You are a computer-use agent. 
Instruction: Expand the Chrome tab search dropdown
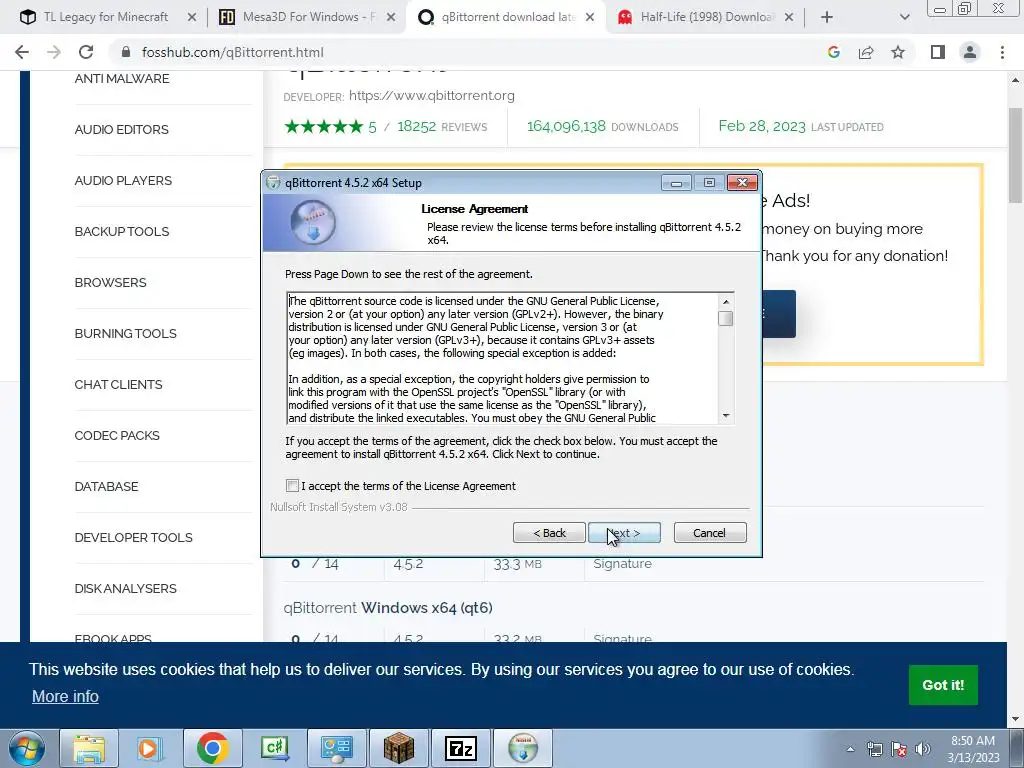[x=904, y=18]
